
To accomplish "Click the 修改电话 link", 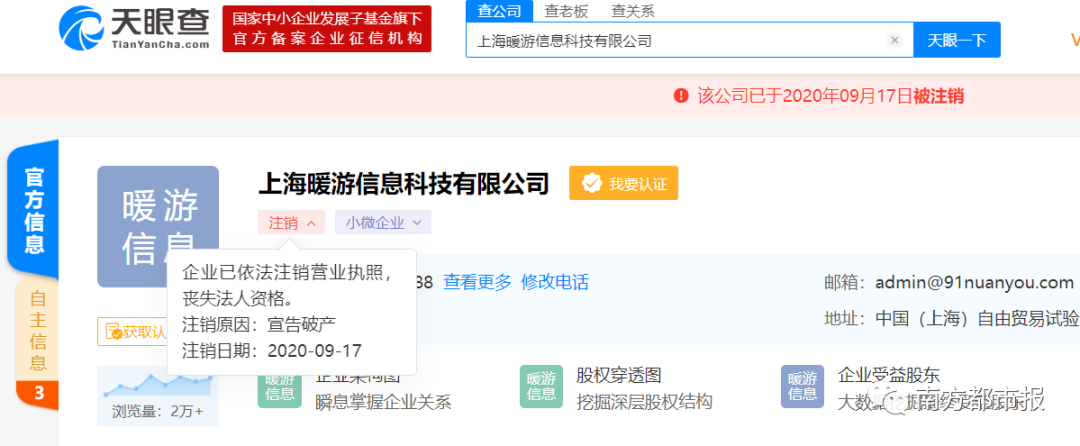I will (x=555, y=282).
